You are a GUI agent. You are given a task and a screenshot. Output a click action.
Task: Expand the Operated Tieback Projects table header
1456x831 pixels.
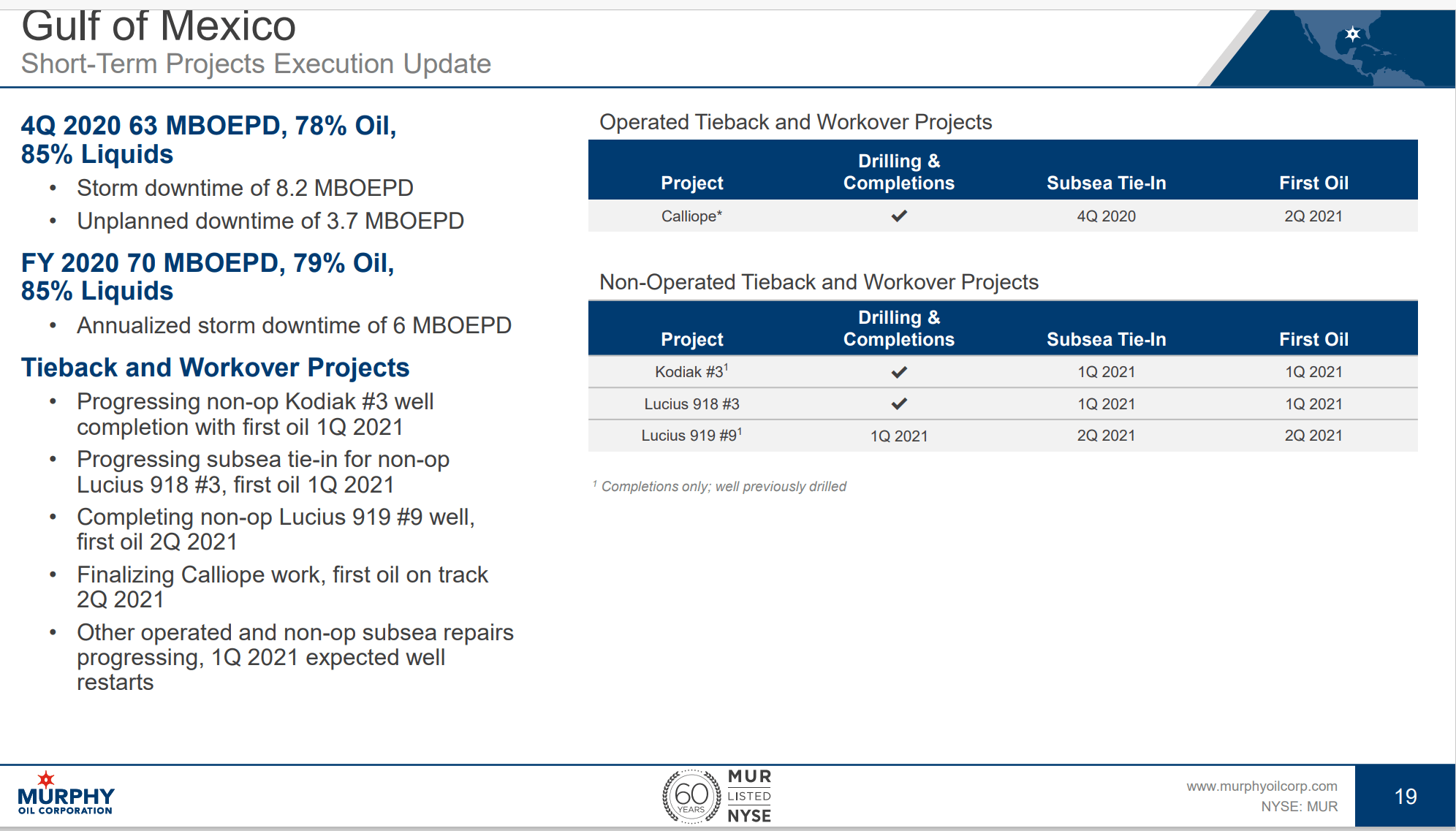pos(1001,170)
